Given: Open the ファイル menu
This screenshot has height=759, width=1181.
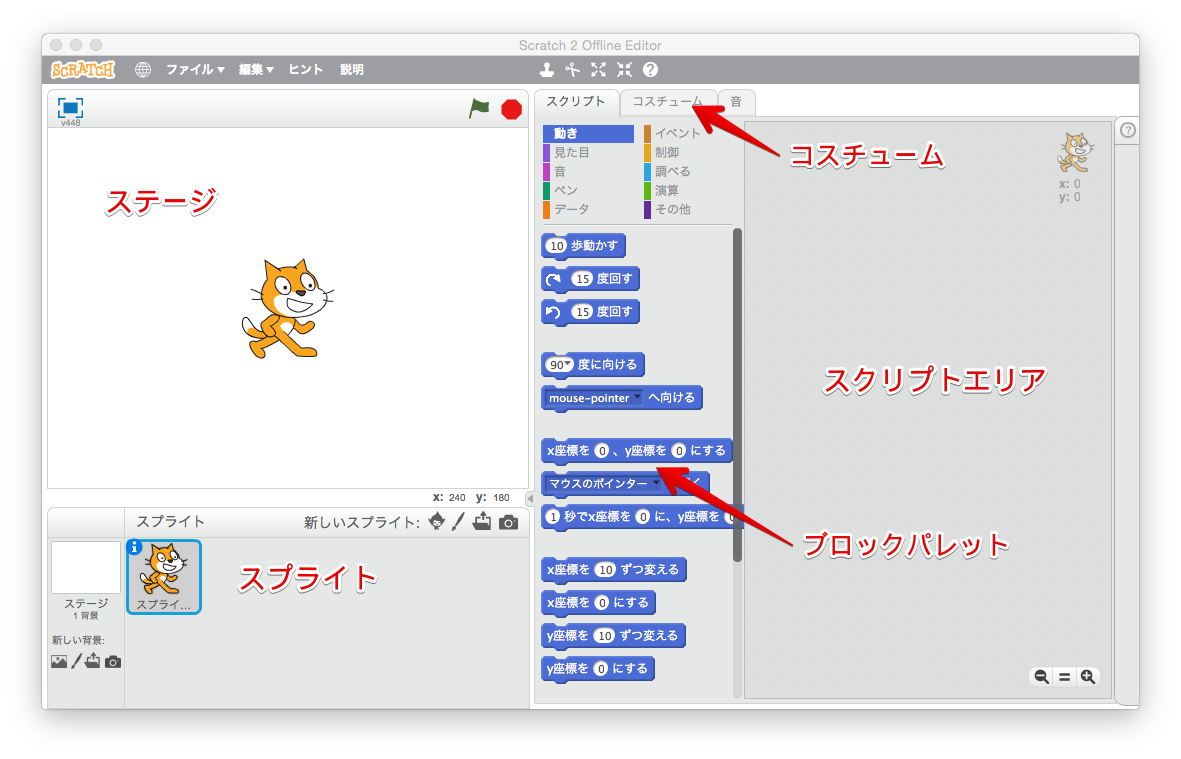Looking at the screenshot, I should [195, 70].
